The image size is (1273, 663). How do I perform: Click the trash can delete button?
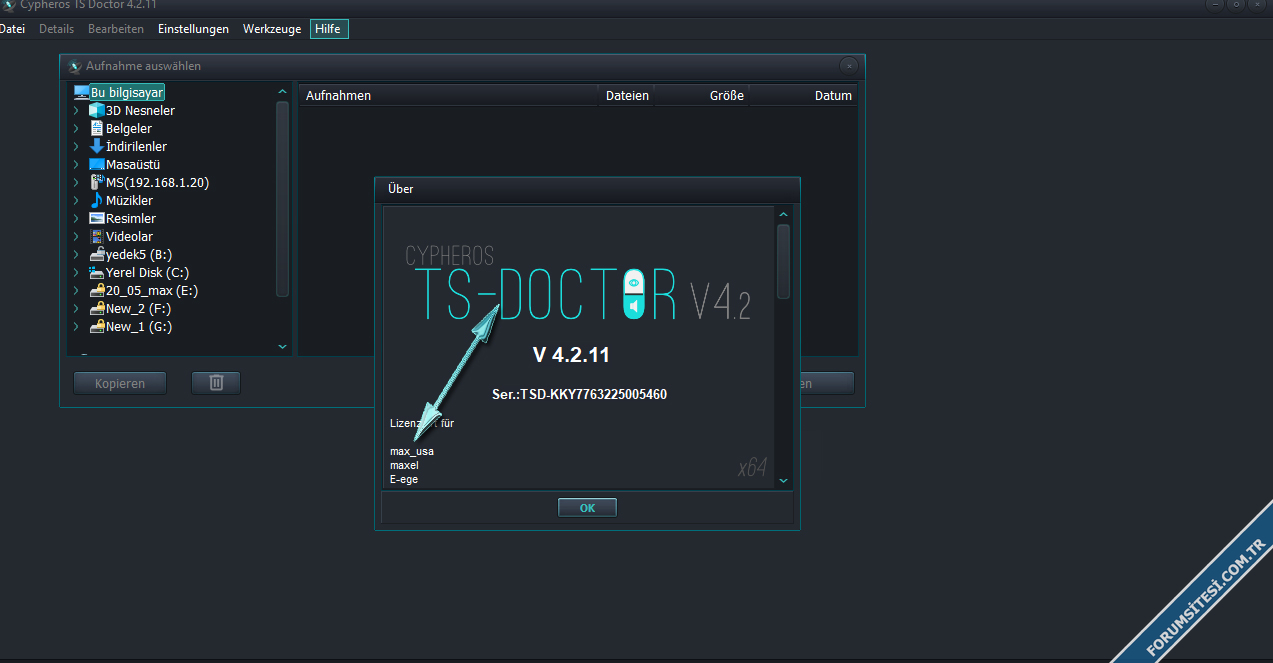216,383
